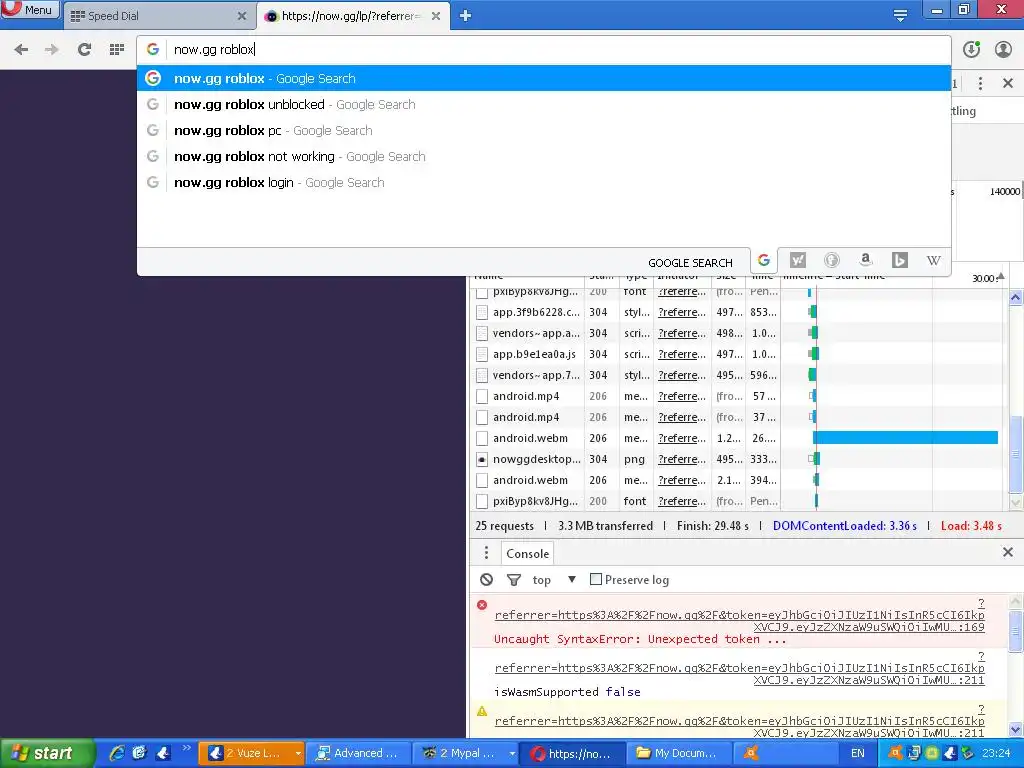1024x768 pixels.
Task: Expand quick launch overflow chevron
Action: pos(186,748)
